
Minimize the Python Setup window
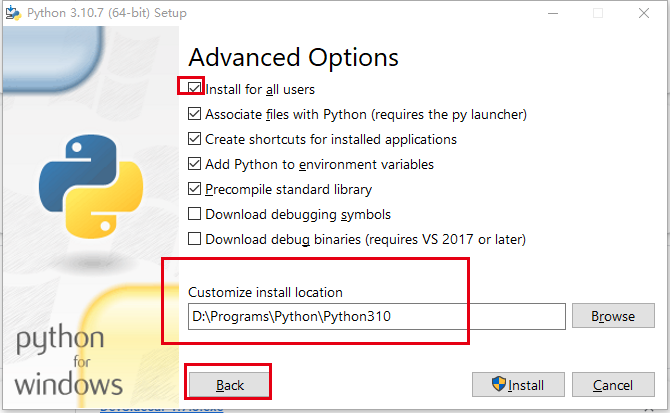[x=553, y=13]
